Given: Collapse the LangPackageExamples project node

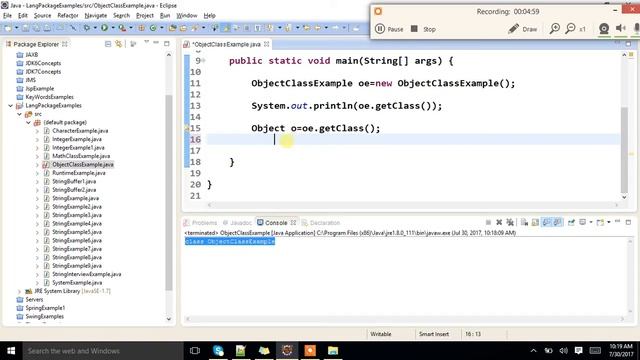Looking at the screenshot, I should [x=11, y=106].
